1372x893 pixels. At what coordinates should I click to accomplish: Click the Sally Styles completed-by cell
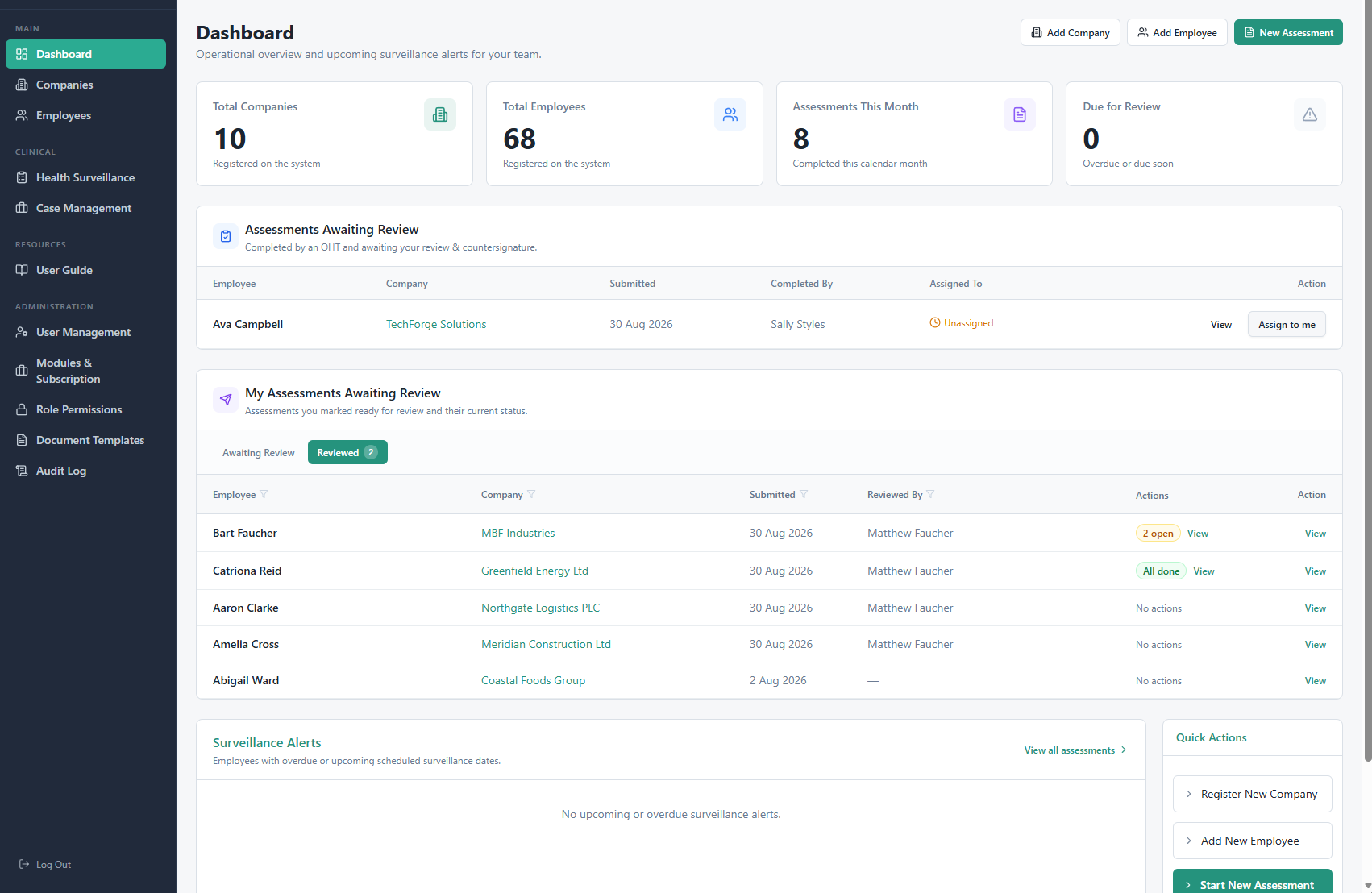(x=797, y=324)
